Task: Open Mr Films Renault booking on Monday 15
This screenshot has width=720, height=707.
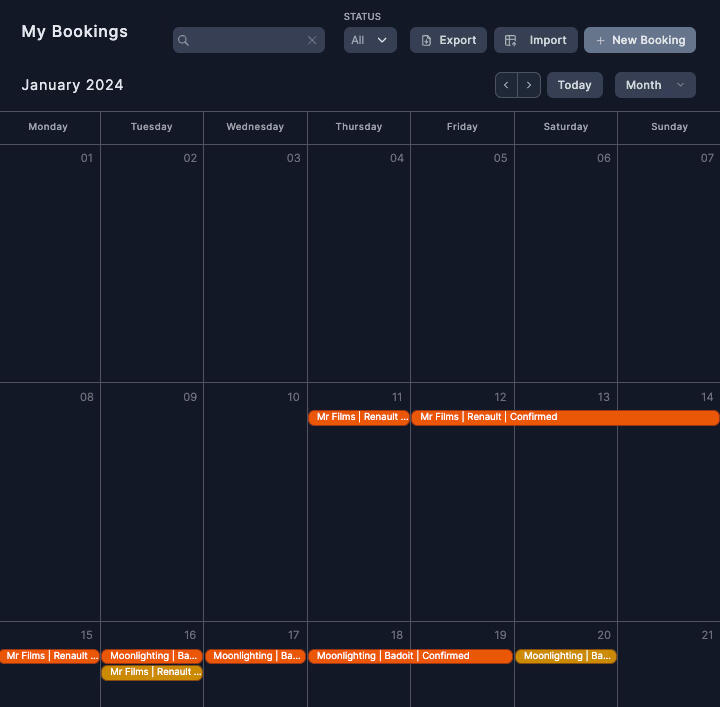Action: [49, 656]
